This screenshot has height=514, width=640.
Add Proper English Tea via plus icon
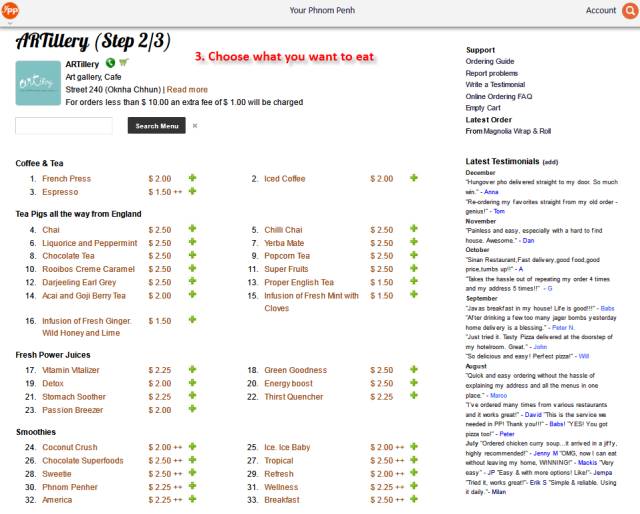(x=414, y=281)
